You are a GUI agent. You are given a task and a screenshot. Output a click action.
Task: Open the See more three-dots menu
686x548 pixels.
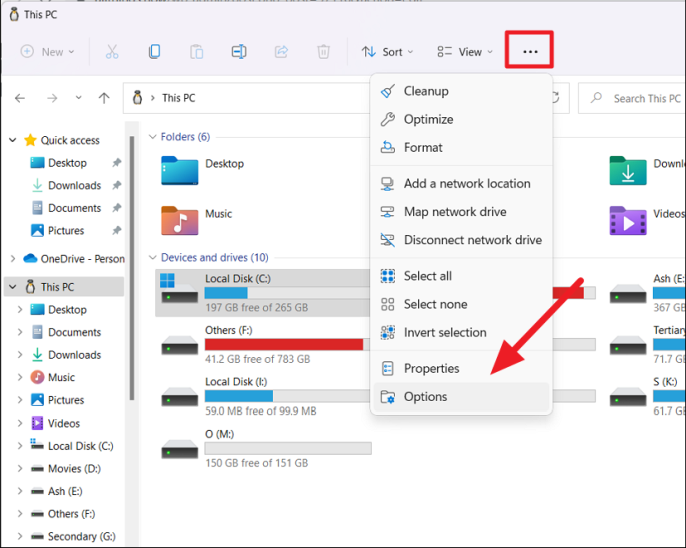pos(530,52)
